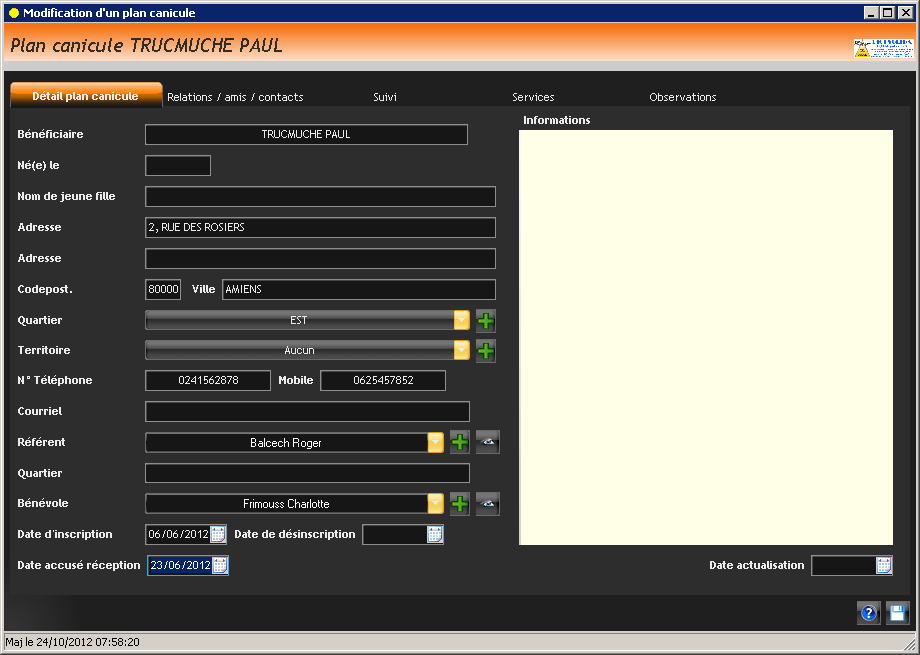
Task: Add a new Référent with green plus
Action: 459,442
